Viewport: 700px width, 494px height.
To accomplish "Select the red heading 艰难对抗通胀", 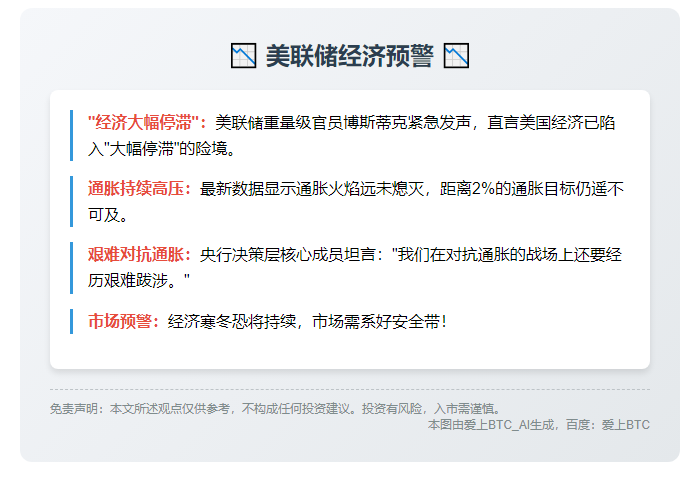I will click(x=136, y=254).
